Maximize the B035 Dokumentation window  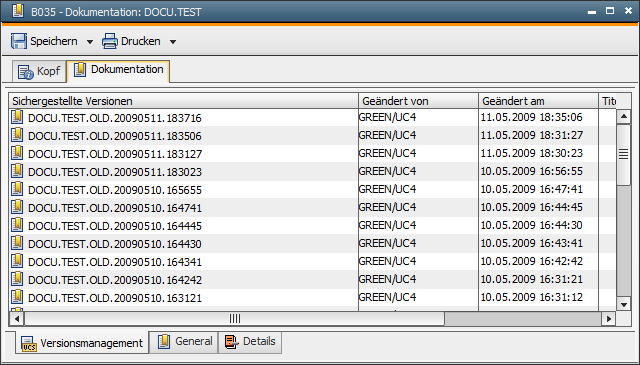point(610,11)
